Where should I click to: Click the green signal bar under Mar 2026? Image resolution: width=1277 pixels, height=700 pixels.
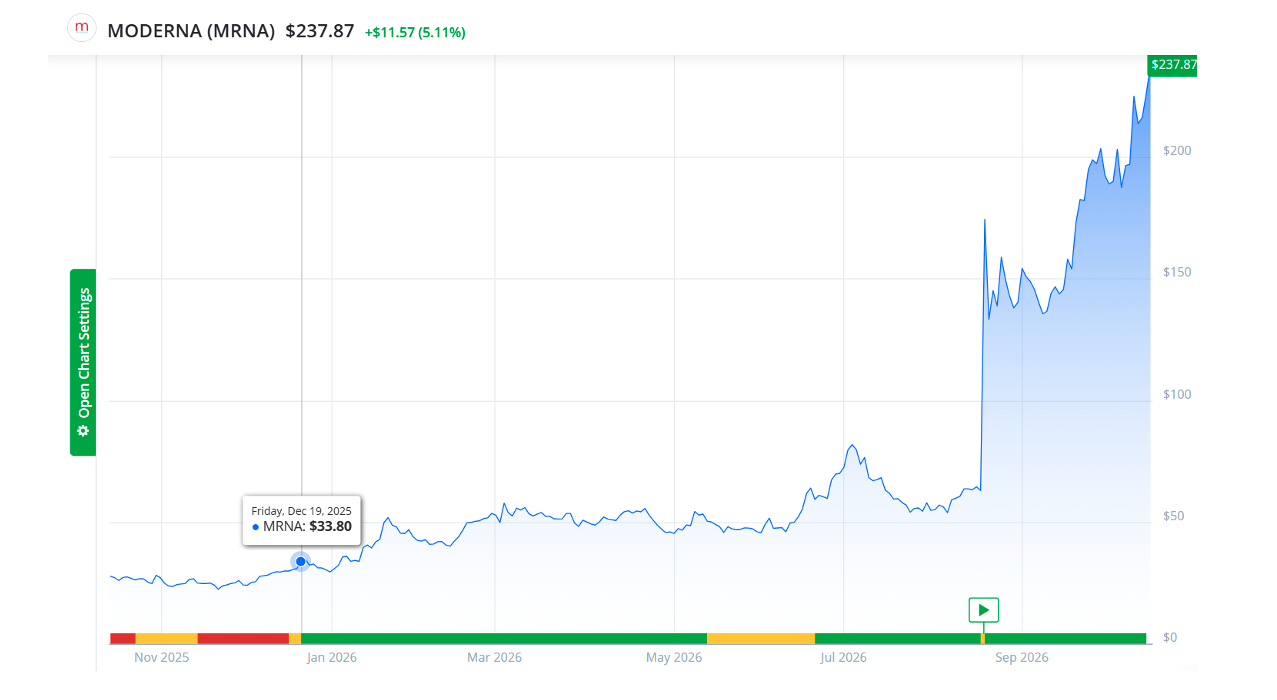coord(504,638)
